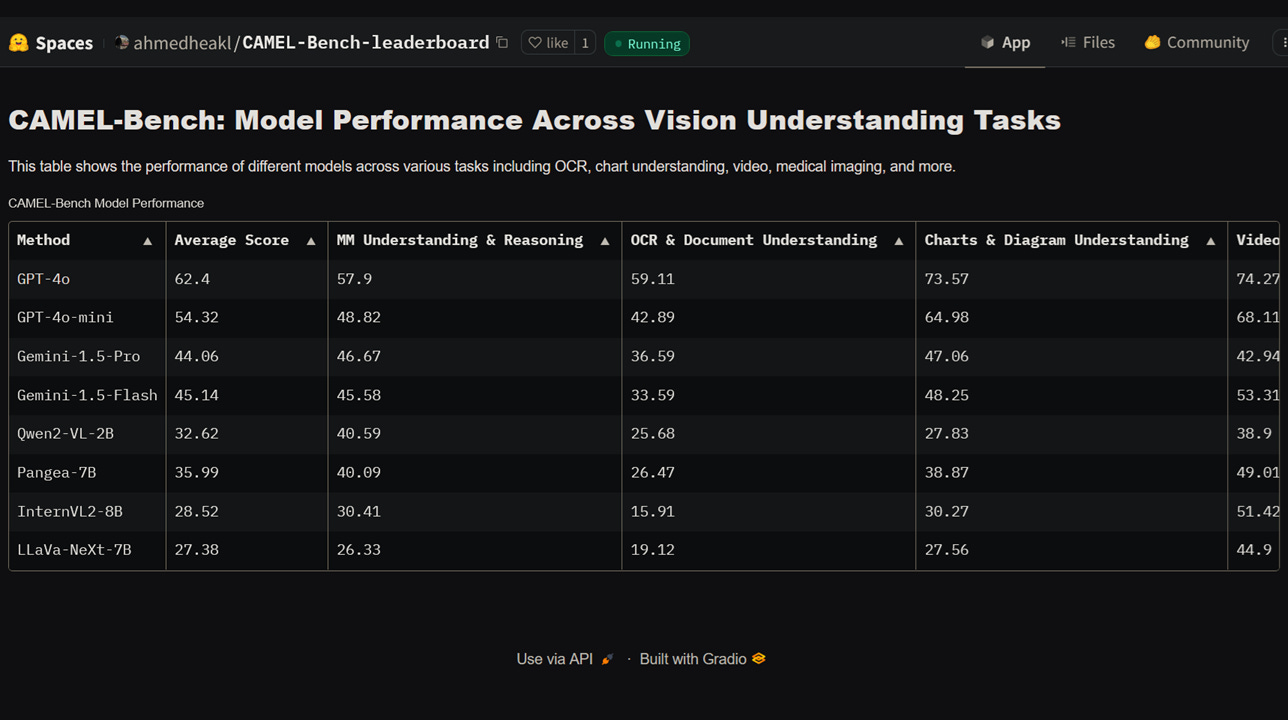Click the Gradio logo icon in footer
Viewport: 1288px width, 720px height.
click(x=759, y=659)
